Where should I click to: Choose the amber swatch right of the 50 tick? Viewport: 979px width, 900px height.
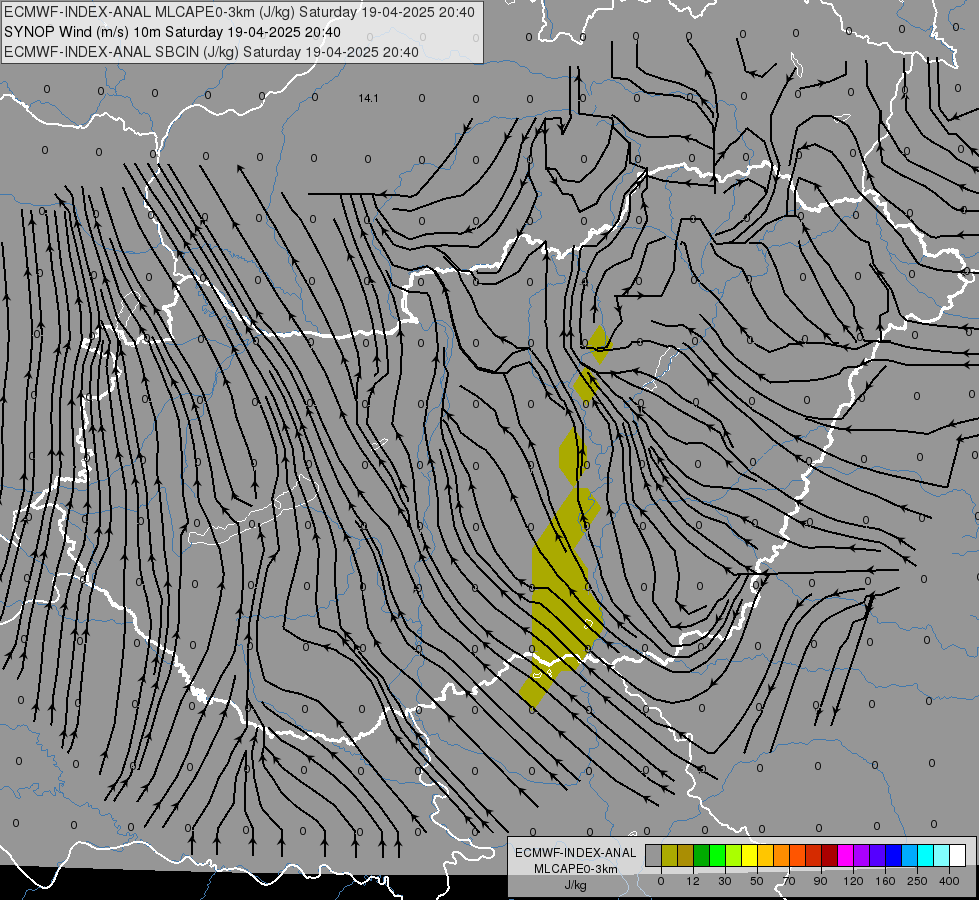[x=765, y=856]
